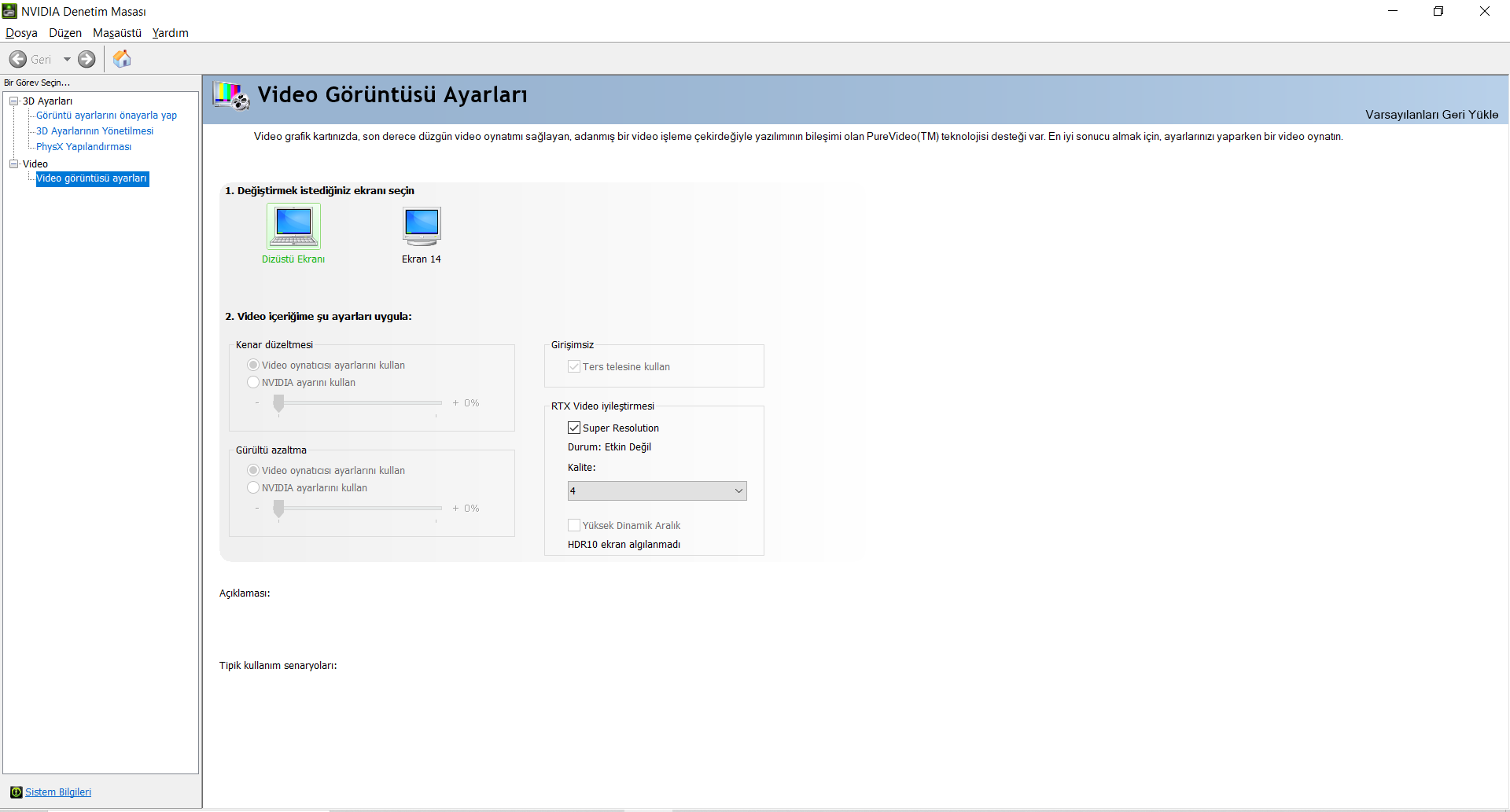Click the Gürültü azaltma slider handle
Image resolution: width=1510 pixels, height=812 pixels.
[278, 509]
